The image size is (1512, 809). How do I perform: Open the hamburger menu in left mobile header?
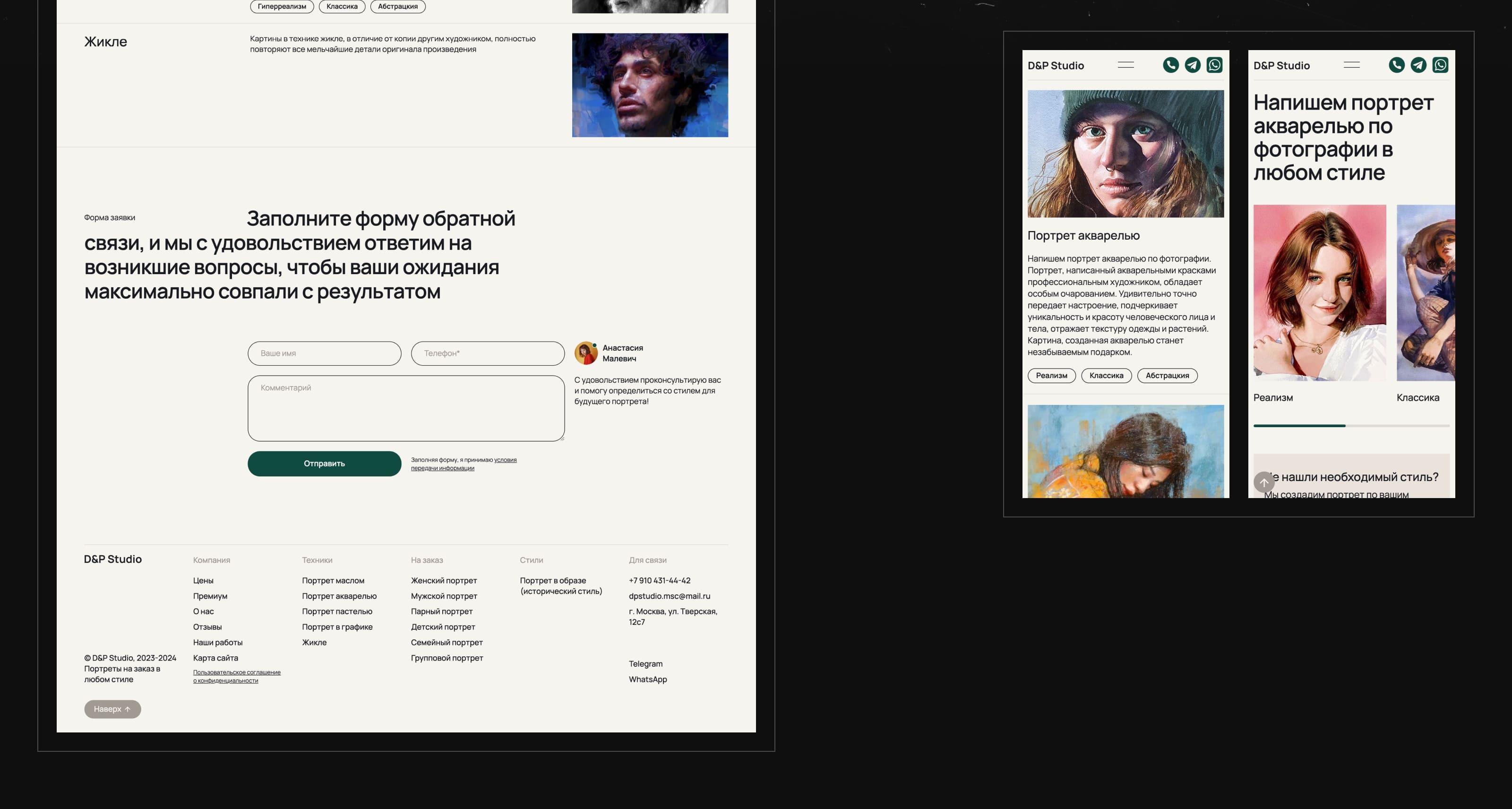pyautogui.click(x=1125, y=65)
